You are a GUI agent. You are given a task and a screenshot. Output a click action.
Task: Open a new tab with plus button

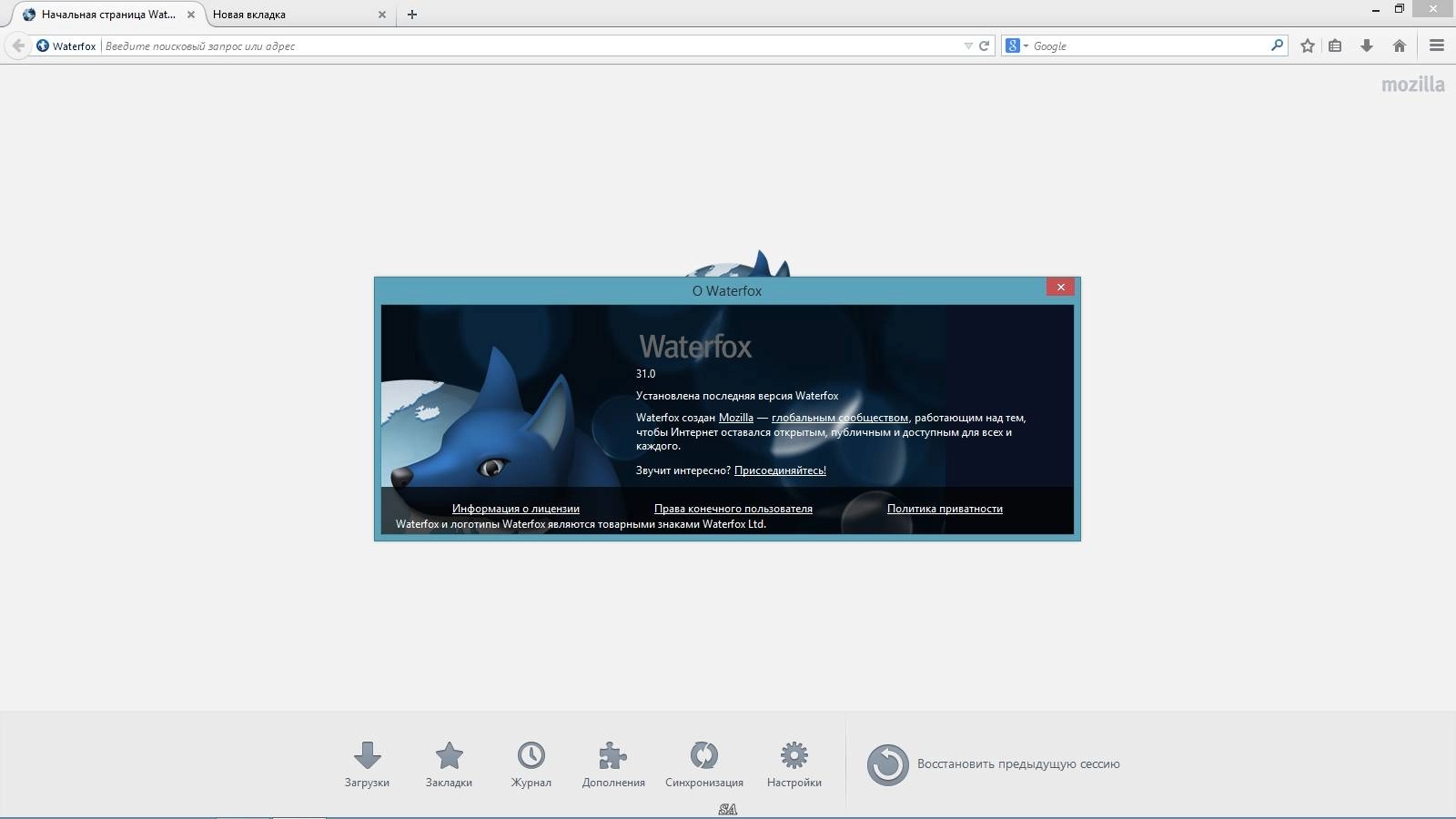[x=412, y=15]
